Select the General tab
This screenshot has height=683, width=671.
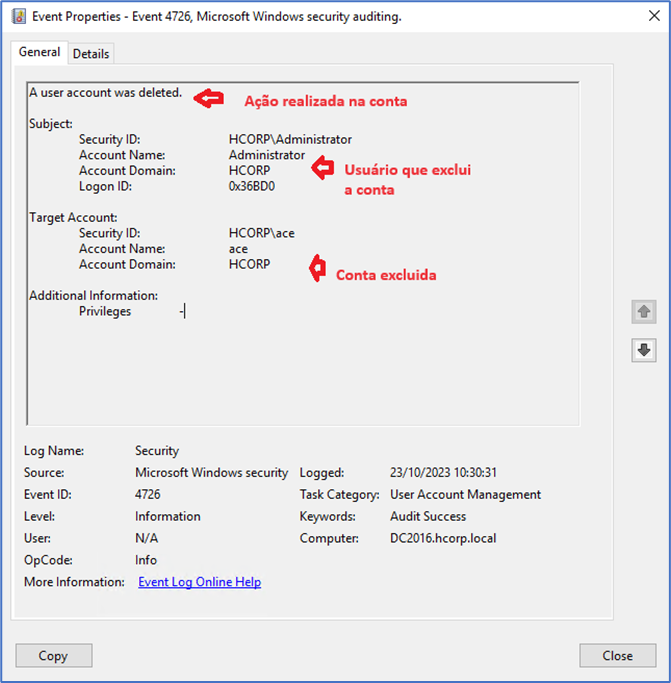(x=40, y=52)
